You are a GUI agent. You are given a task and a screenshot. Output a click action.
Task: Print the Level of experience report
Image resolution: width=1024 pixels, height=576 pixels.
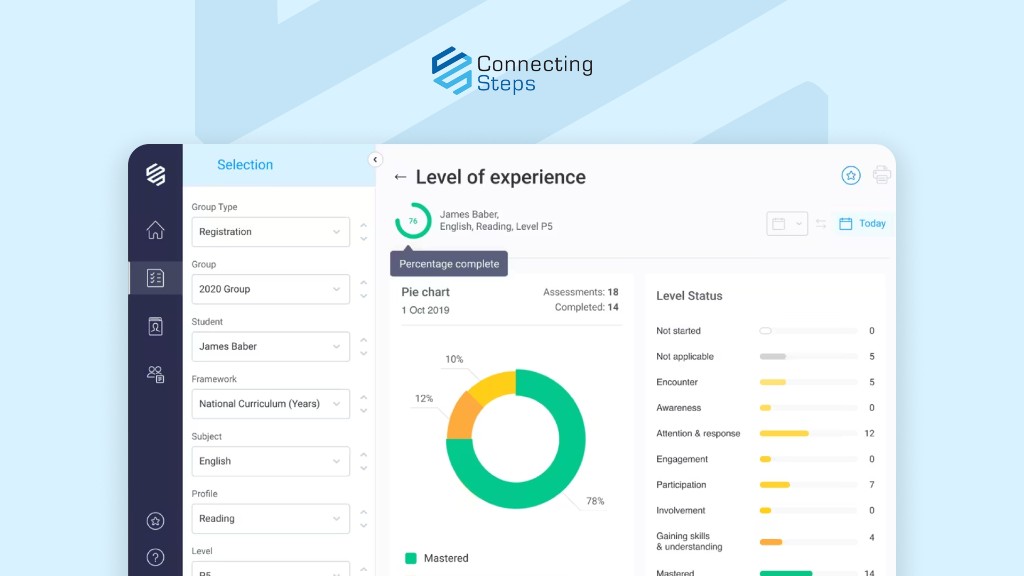coord(882,174)
